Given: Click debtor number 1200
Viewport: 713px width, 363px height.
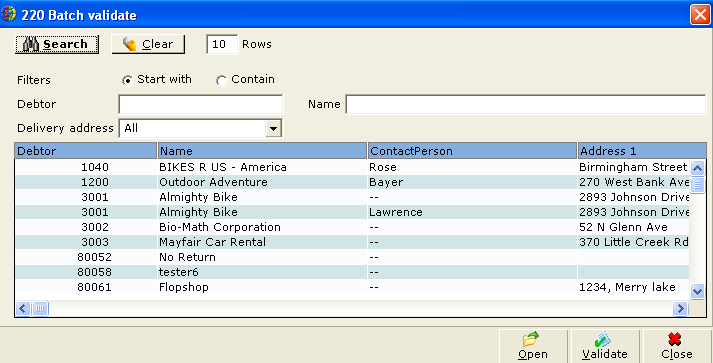Looking at the screenshot, I should click(95, 182).
